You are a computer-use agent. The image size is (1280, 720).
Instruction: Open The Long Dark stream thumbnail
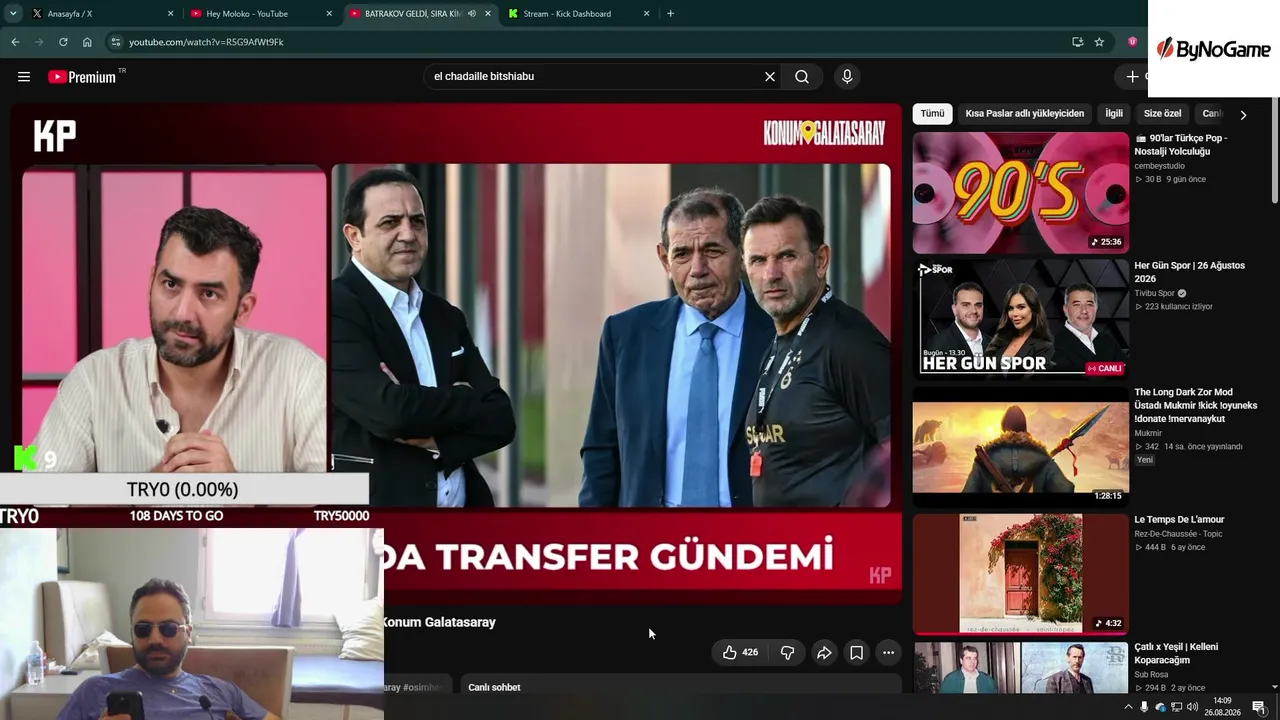pyautogui.click(x=1020, y=447)
